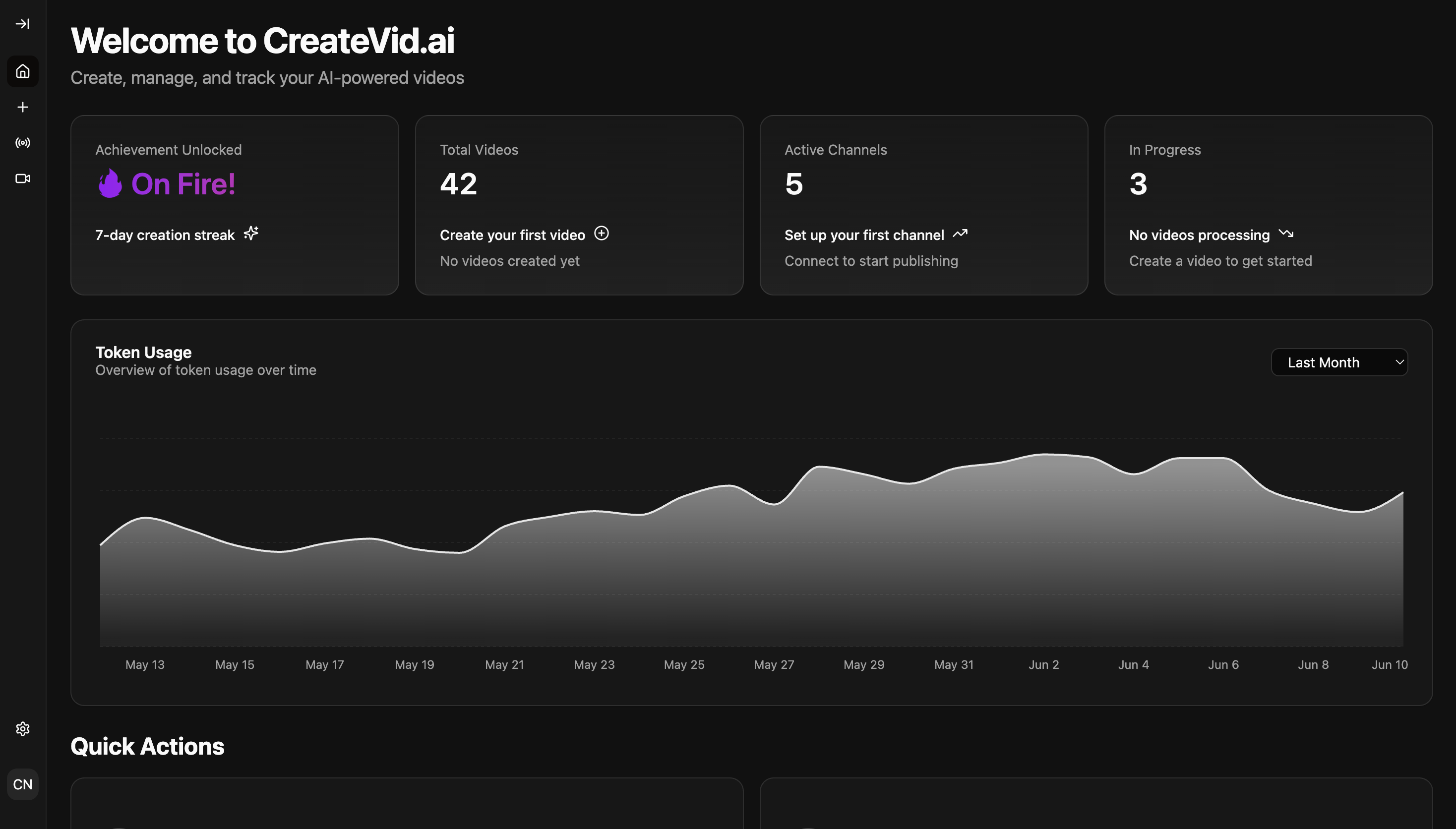The height and width of the screenshot is (829, 1456).
Task: Click the Jun 6 axis label
Action: [1223, 664]
